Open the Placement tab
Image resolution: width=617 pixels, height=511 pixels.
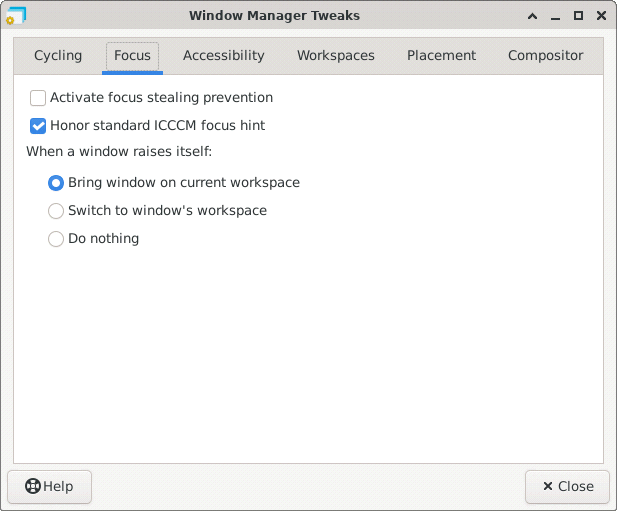441,56
